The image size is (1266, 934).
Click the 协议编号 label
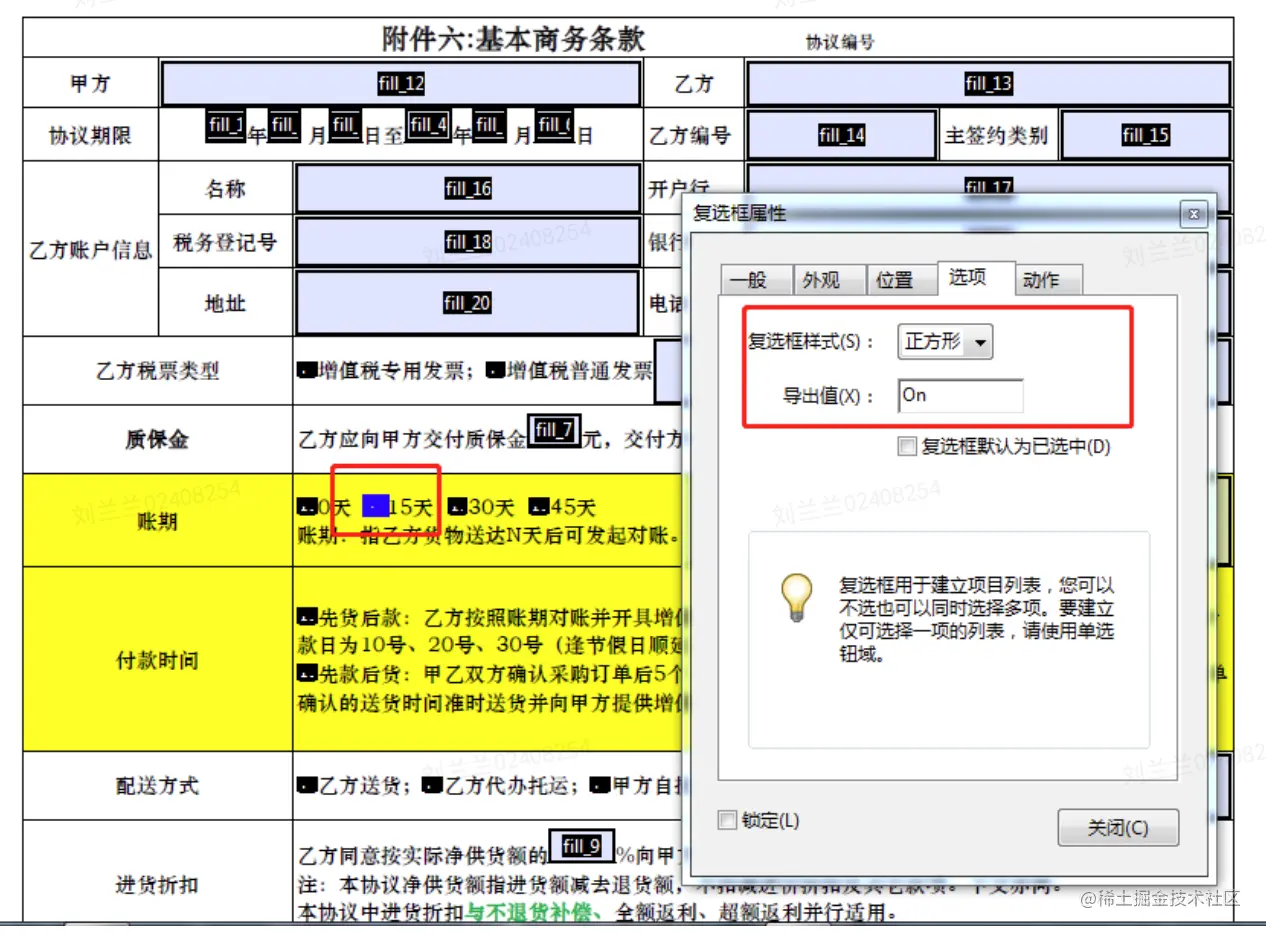[x=840, y=42]
